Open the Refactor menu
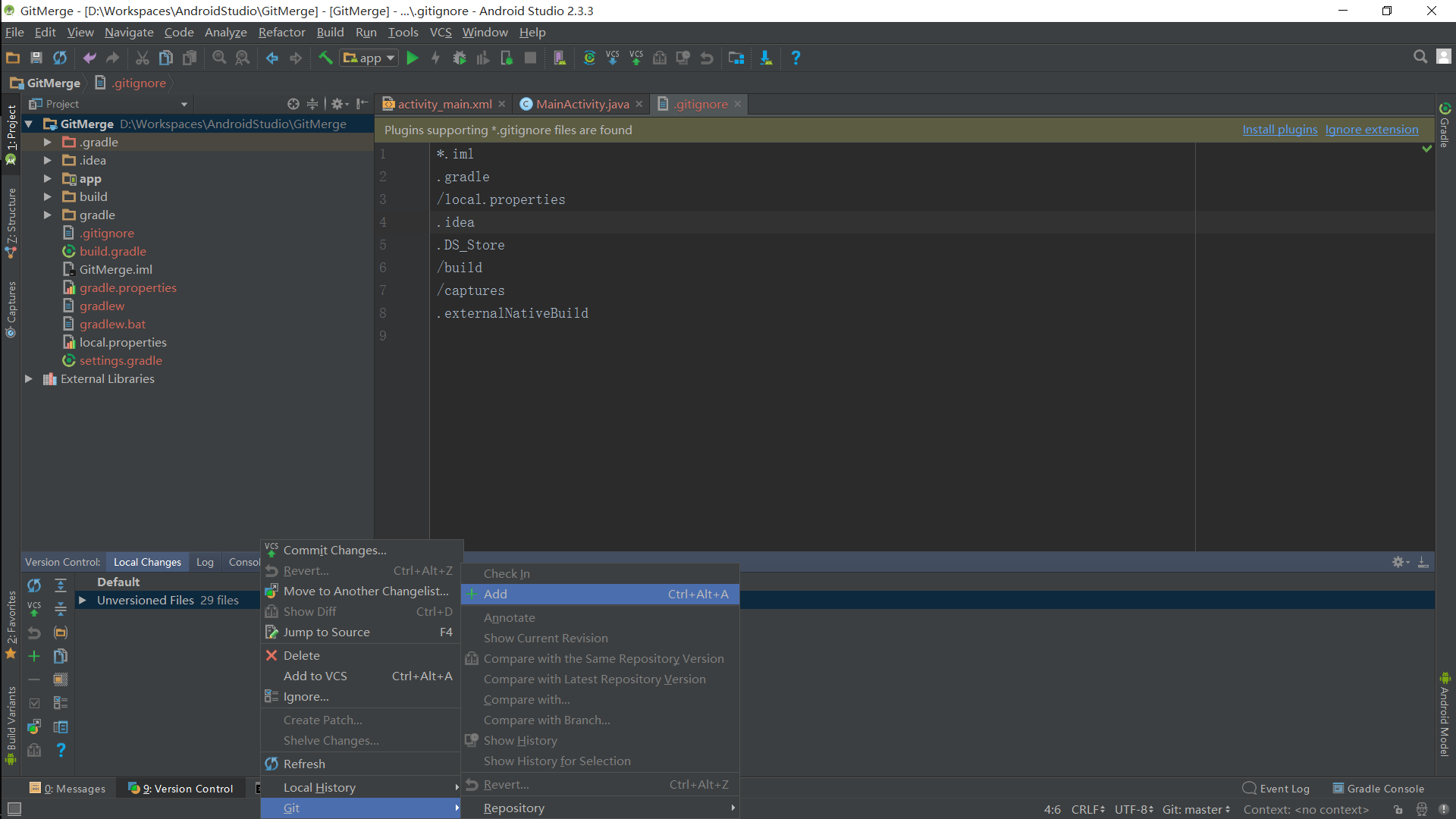The image size is (1456, 819). tap(281, 33)
